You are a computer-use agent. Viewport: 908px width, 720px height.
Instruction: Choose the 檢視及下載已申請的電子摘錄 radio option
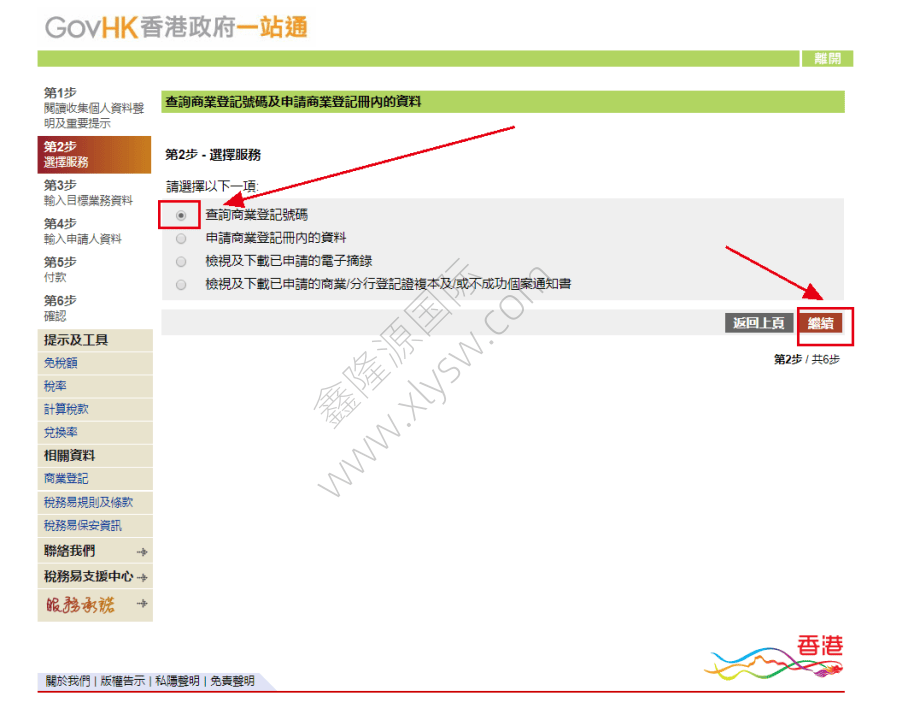click(181, 262)
